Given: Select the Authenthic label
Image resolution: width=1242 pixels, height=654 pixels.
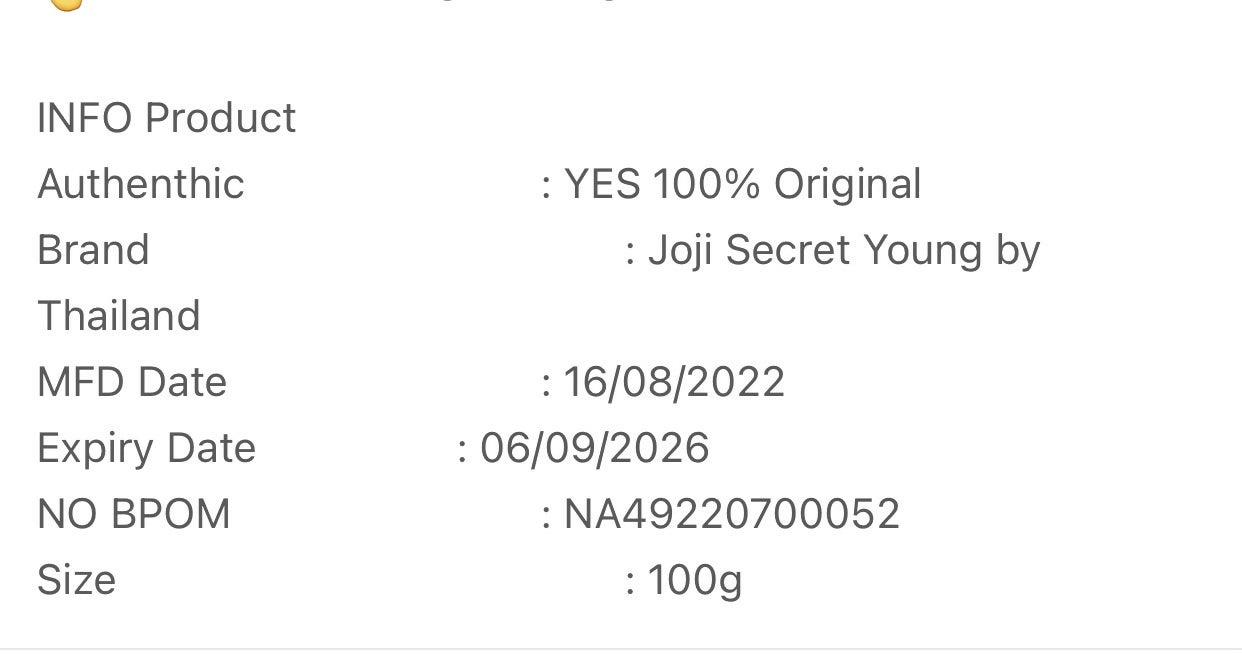Looking at the screenshot, I should coord(141,184).
